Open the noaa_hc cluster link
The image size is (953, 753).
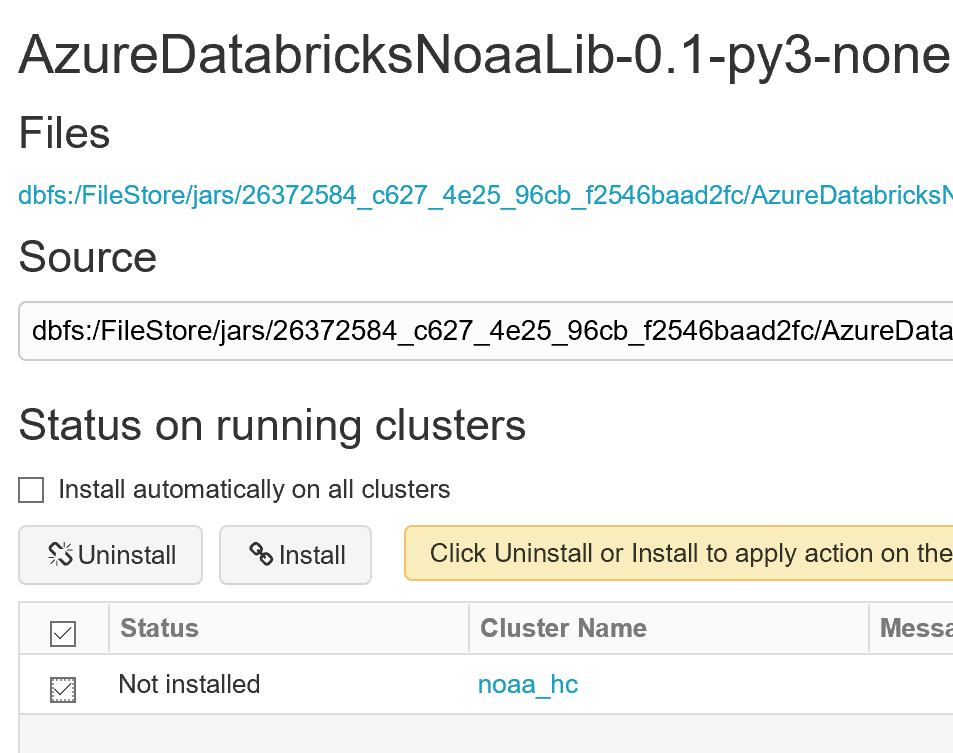(x=528, y=685)
